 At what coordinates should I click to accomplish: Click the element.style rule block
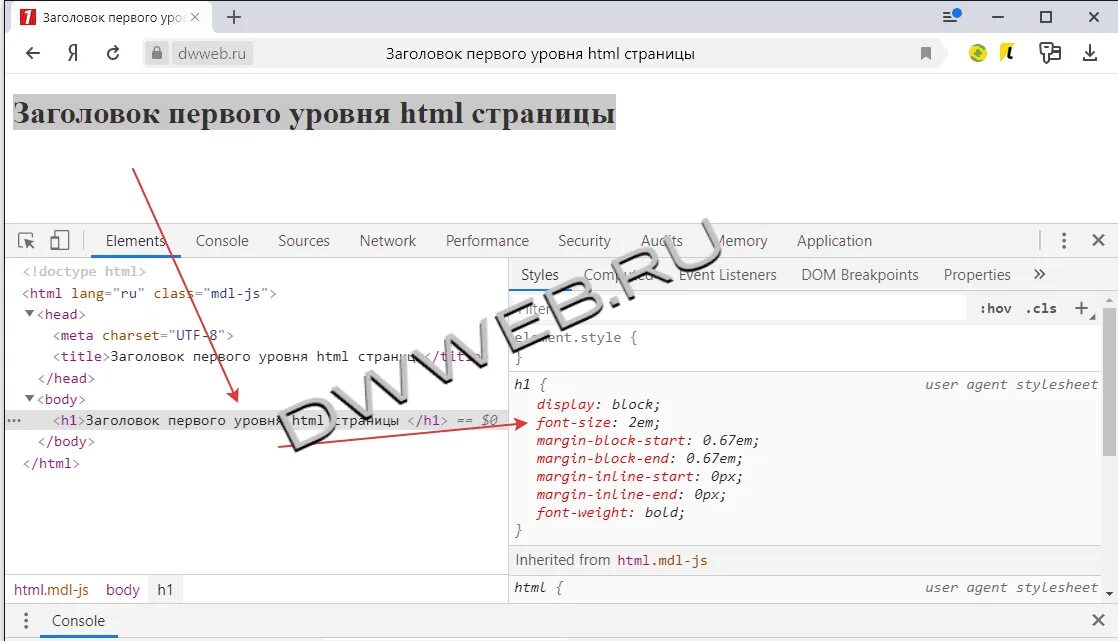click(x=806, y=347)
